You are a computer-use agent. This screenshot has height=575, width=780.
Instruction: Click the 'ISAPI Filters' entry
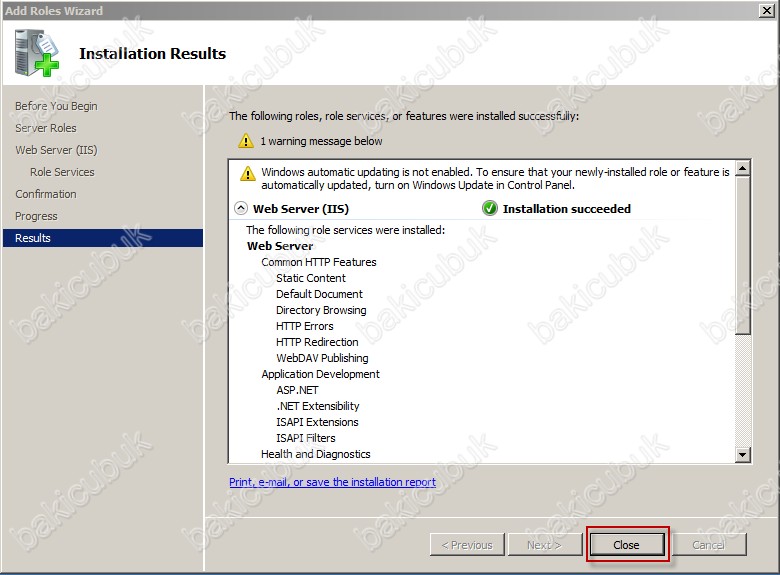(x=306, y=438)
